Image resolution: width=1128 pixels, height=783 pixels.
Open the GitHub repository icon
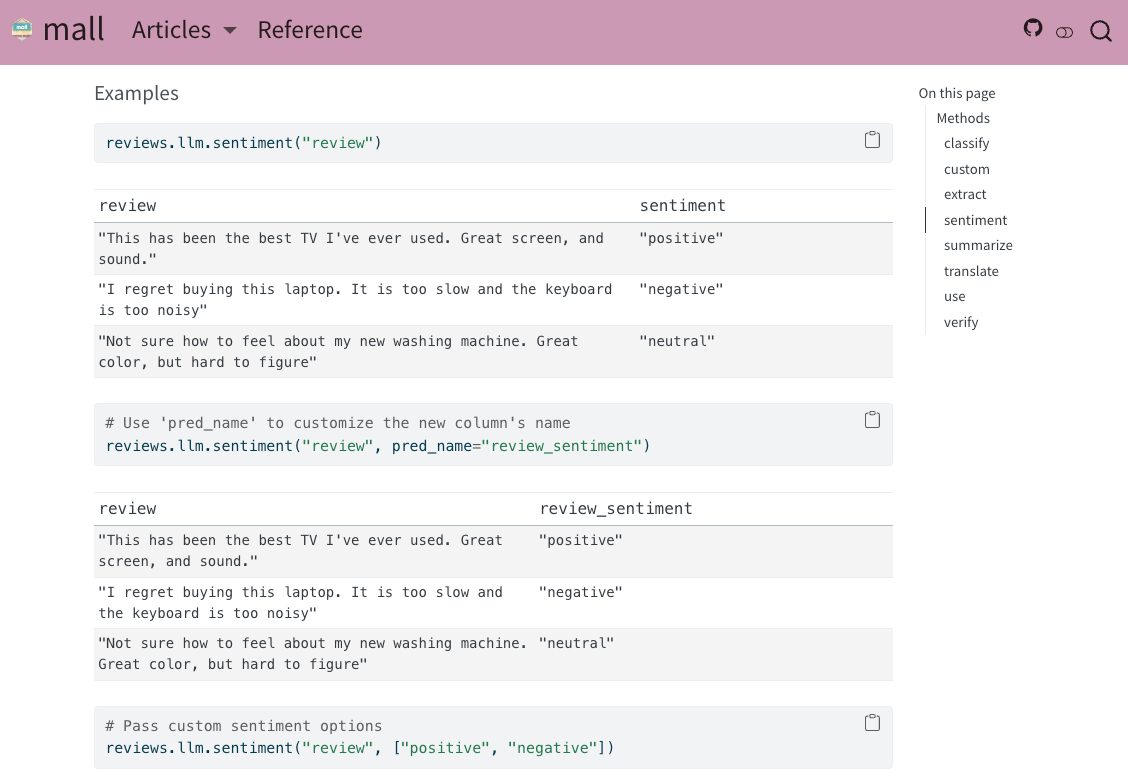(x=1033, y=28)
